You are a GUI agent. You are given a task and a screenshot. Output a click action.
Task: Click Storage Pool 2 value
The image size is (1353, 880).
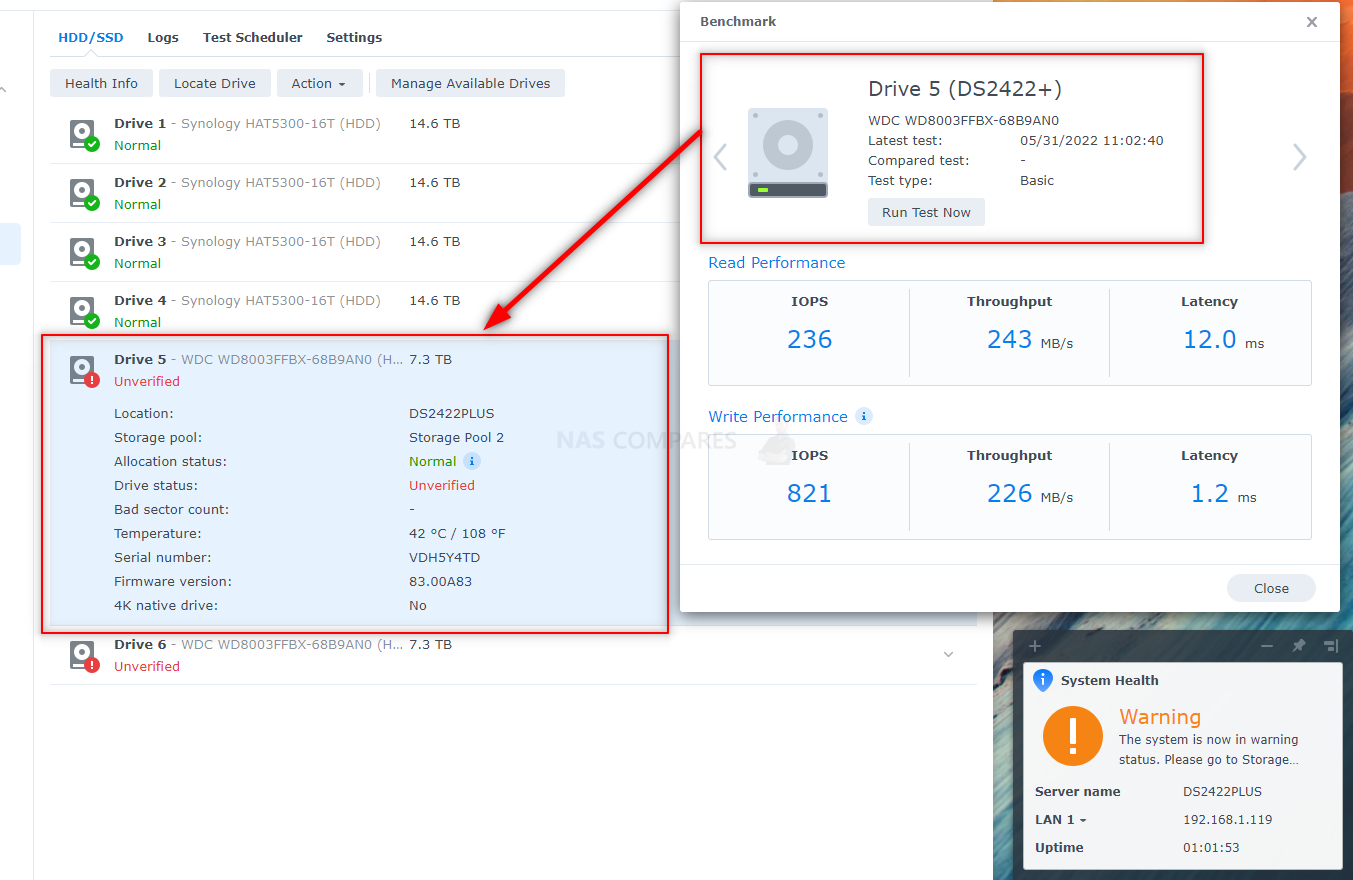pos(456,437)
